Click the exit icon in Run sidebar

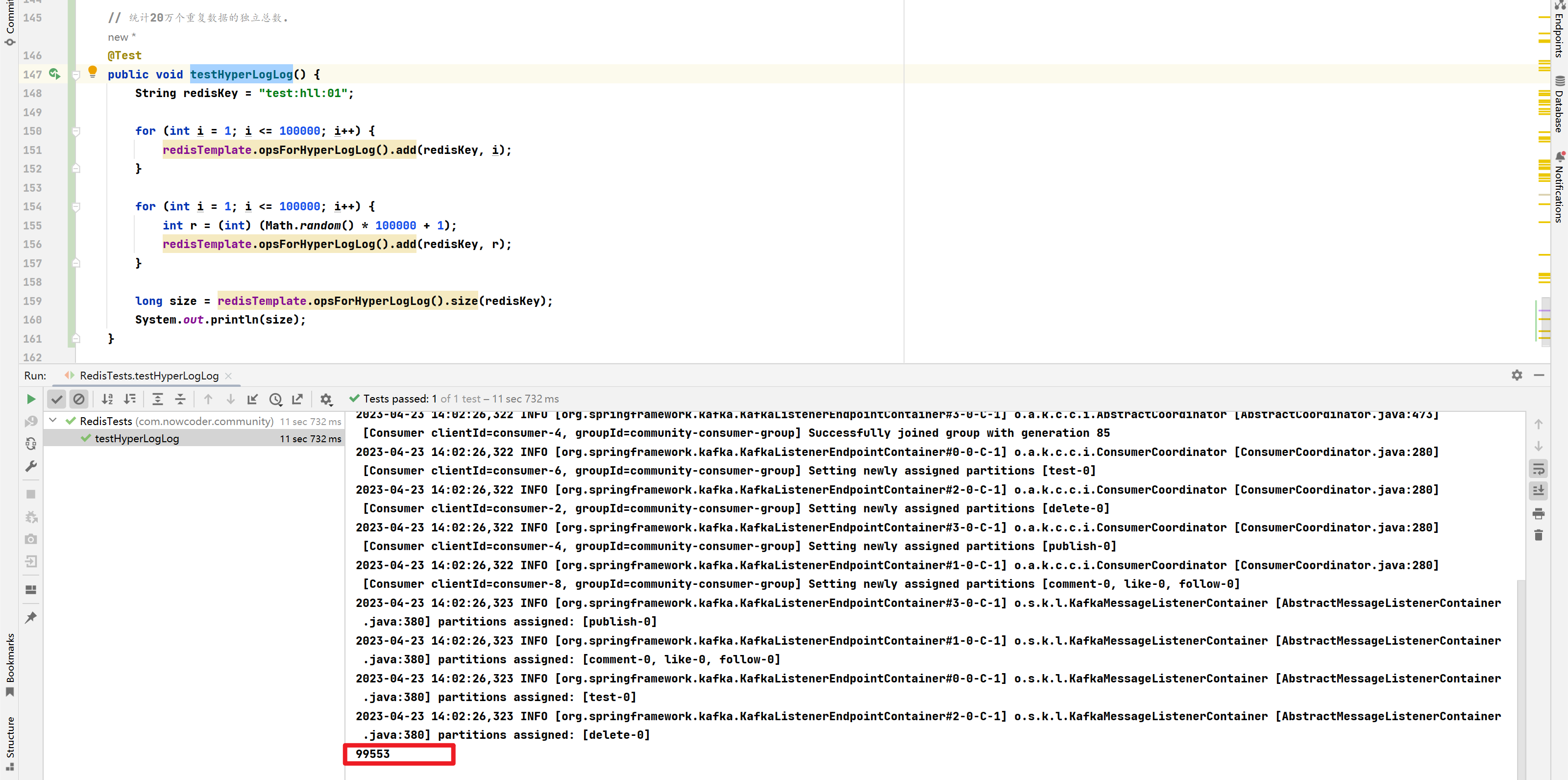(x=31, y=561)
